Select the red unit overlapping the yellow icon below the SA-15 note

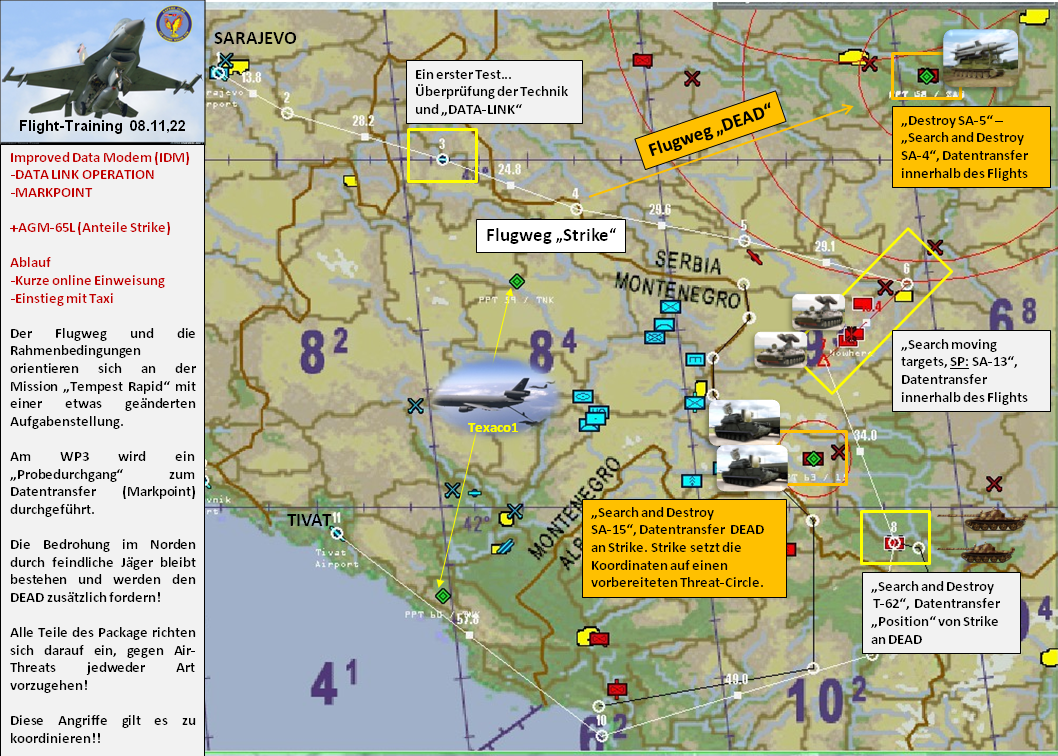point(599,639)
